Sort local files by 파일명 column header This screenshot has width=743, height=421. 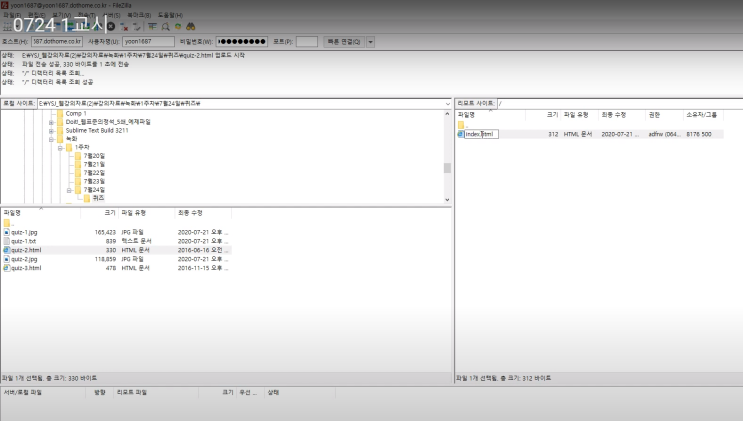(x=40, y=213)
